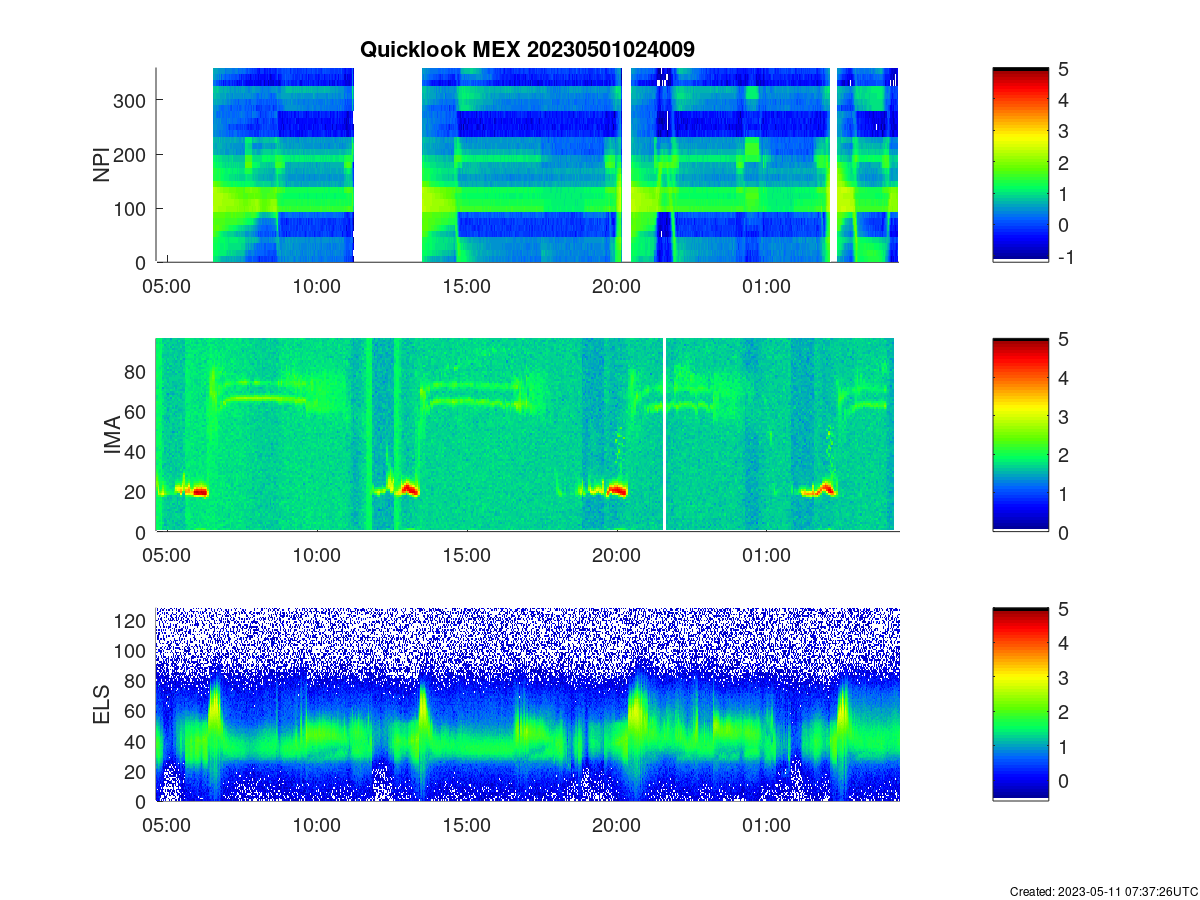Image resolution: width=1200 pixels, height=900 pixels.
Task: Click the 01:00 time label under IMA panel
Action: (x=767, y=556)
